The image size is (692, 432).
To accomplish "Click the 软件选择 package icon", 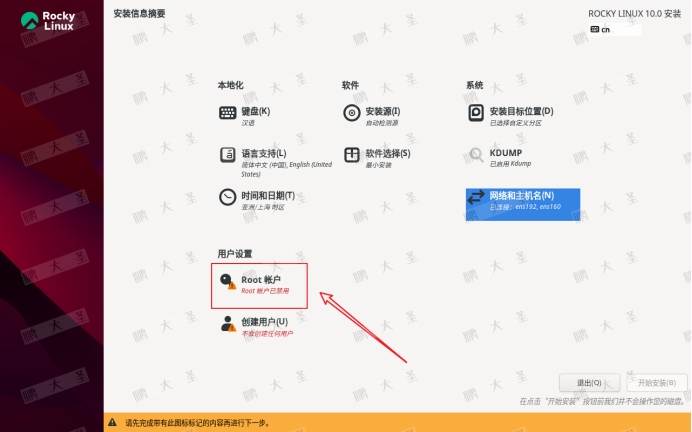I will pos(351,155).
